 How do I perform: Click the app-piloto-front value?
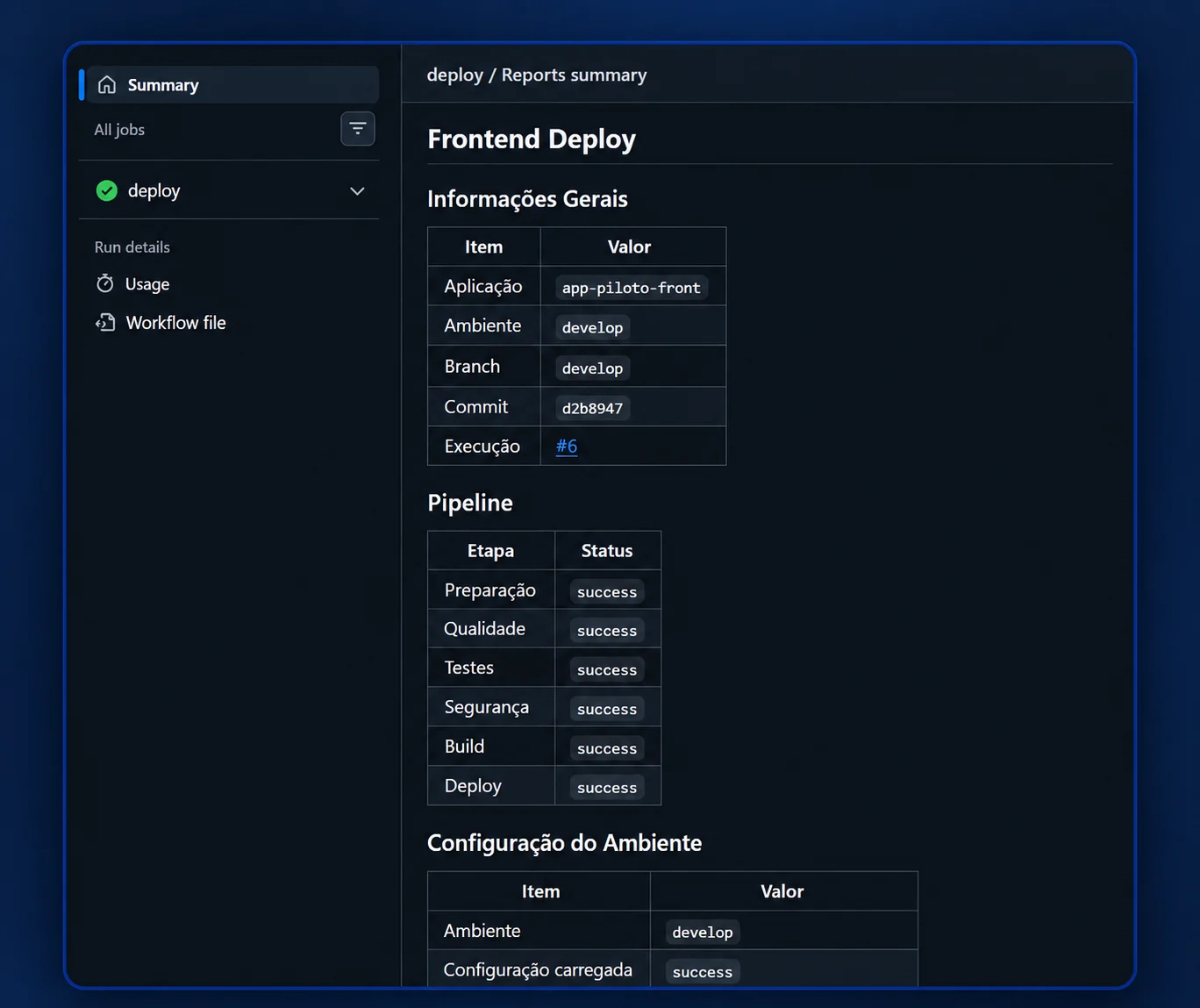pyautogui.click(x=632, y=288)
